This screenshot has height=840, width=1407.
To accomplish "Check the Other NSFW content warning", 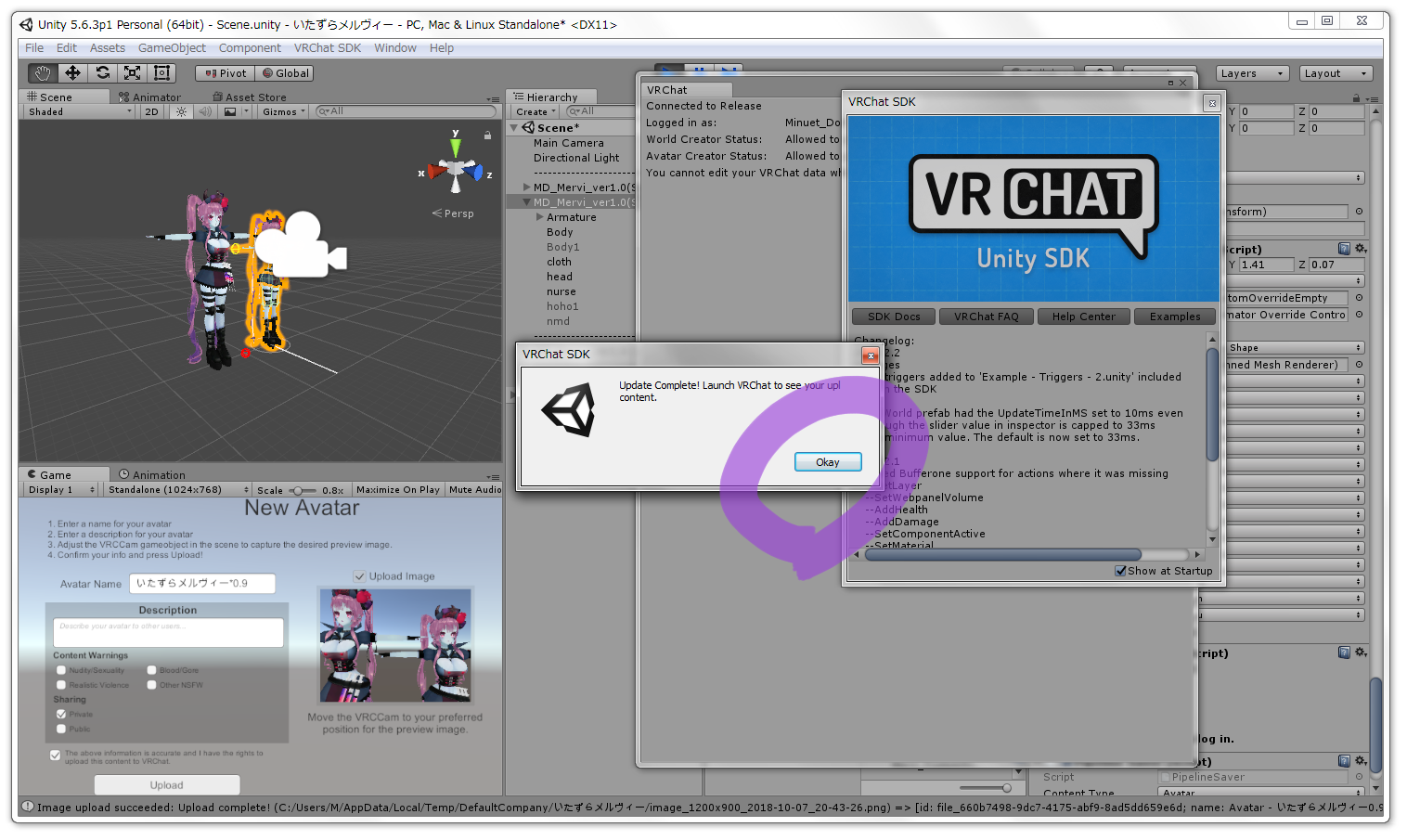I will (152, 685).
